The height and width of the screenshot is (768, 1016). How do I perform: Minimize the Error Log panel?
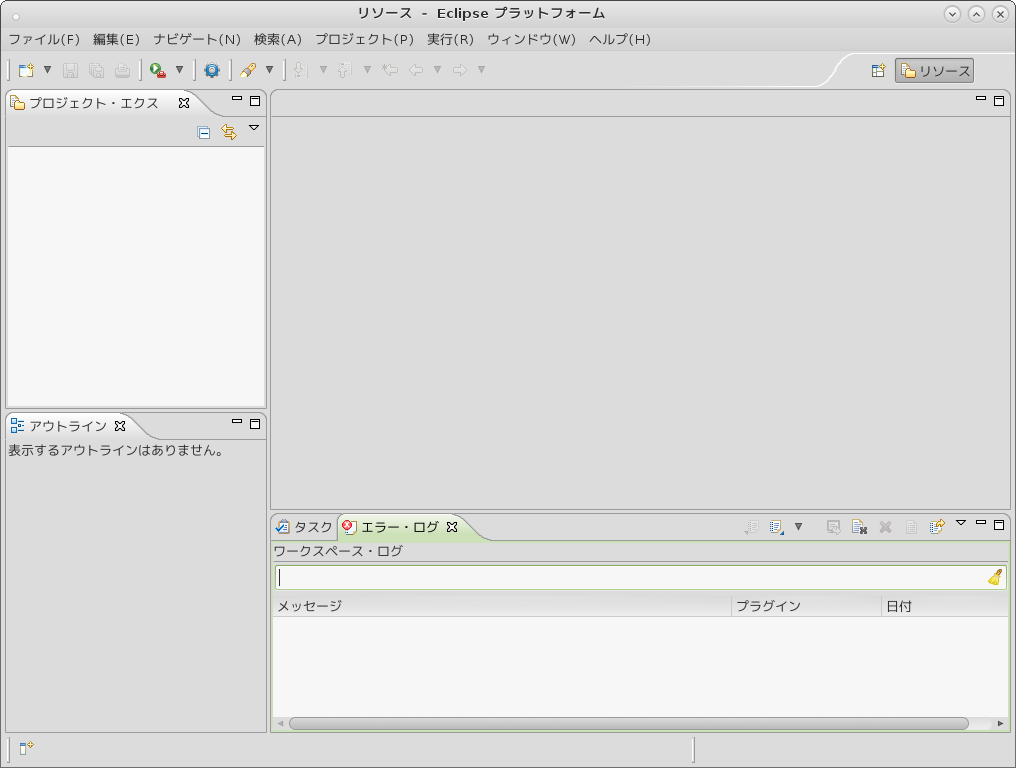981,522
